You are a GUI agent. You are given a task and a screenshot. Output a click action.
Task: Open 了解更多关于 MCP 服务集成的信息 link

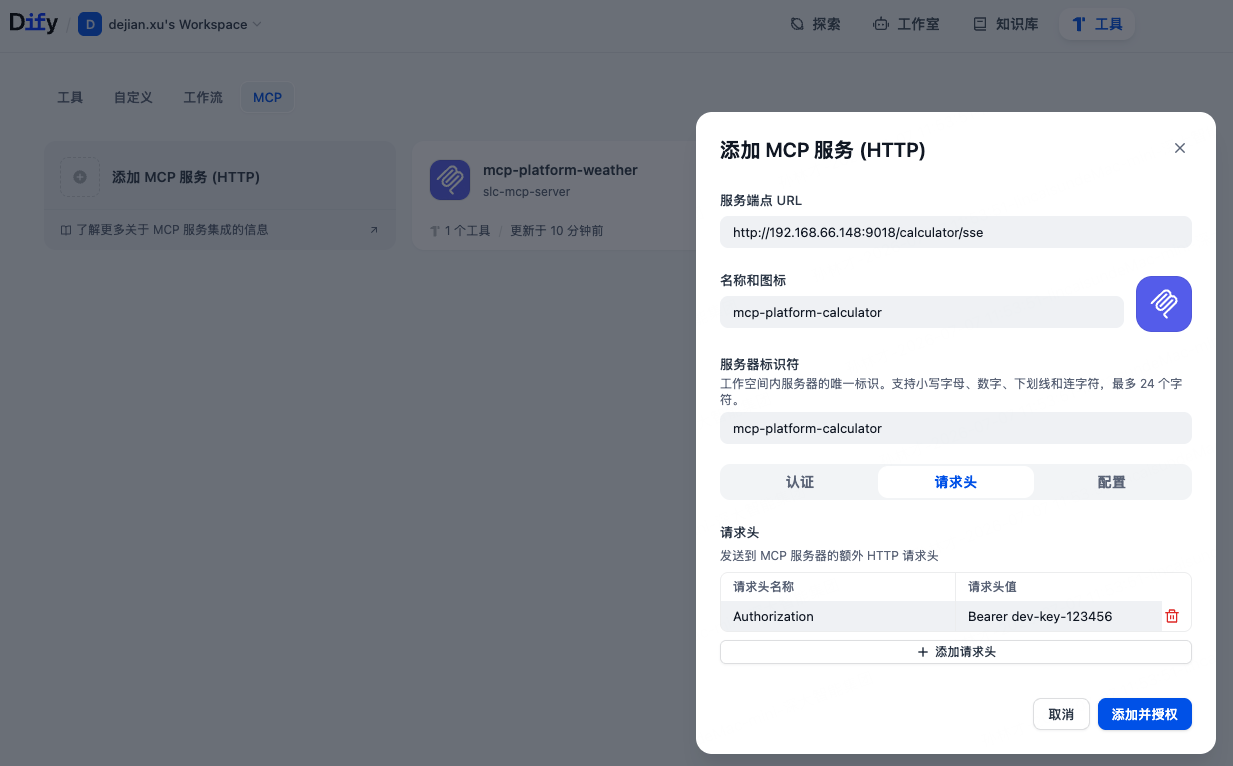pos(174,230)
